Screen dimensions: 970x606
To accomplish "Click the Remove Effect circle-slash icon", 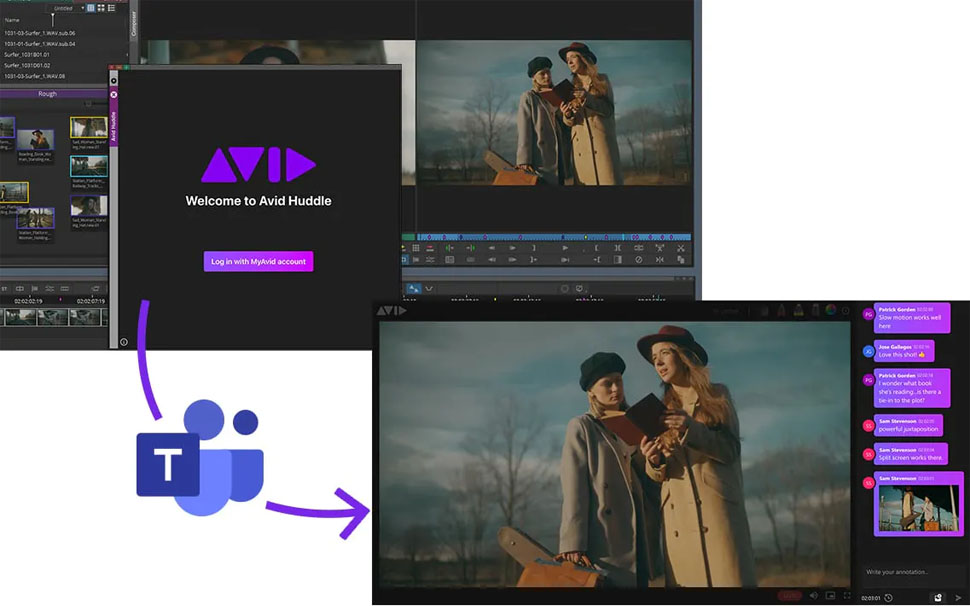I will click(x=639, y=260).
